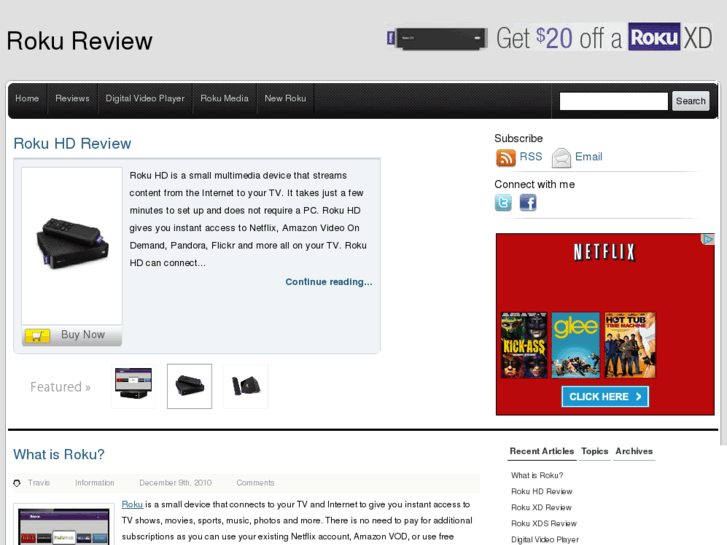Image resolution: width=727 pixels, height=545 pixels.
Task: Click the Continue reading link
Action: (x=329, y=282)
